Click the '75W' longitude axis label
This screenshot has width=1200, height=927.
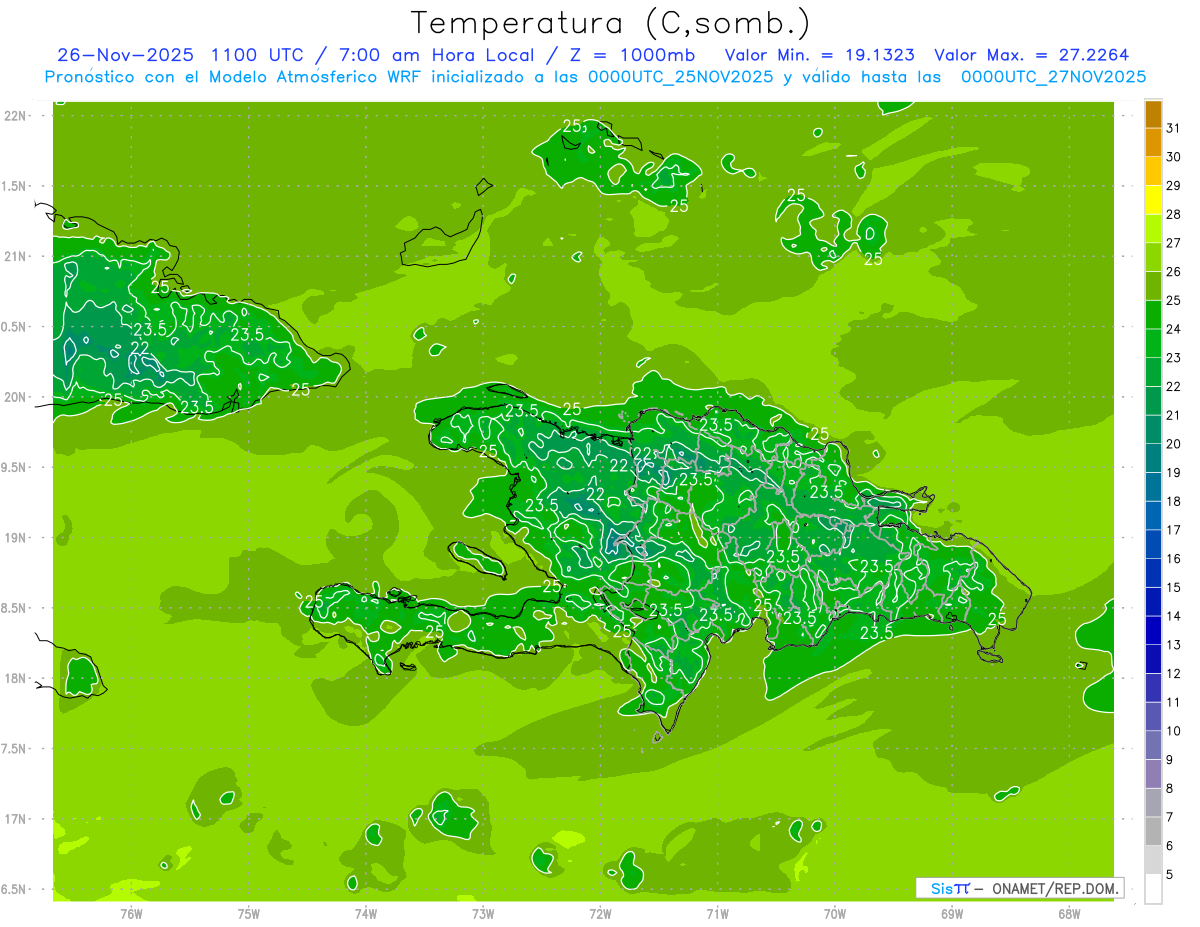(x=249, y=913)
